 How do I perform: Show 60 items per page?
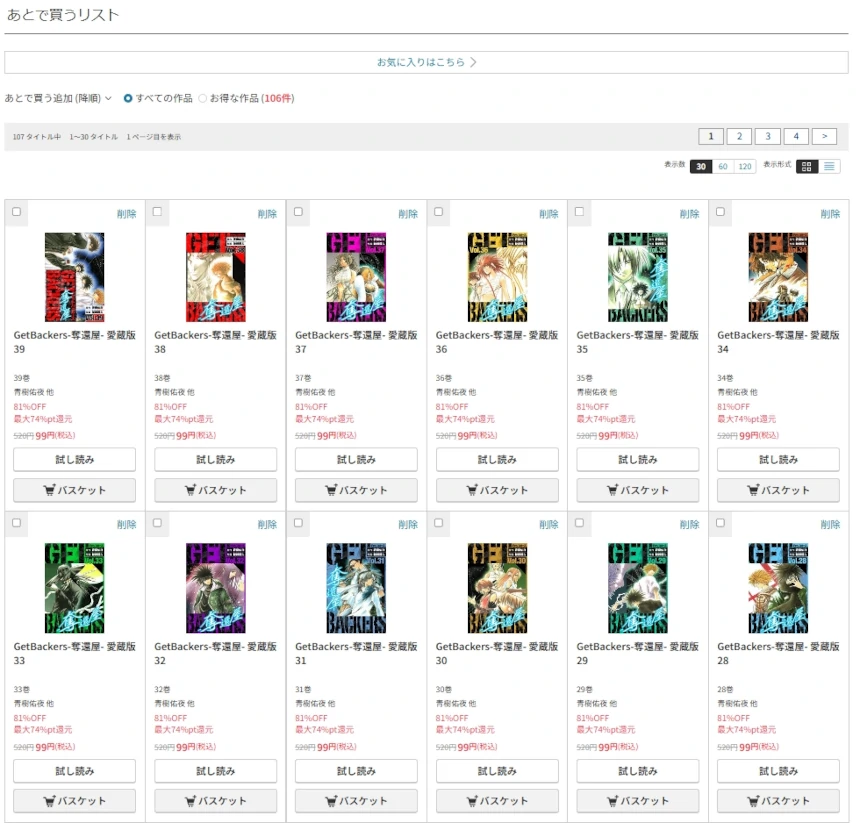pos(723,167)
